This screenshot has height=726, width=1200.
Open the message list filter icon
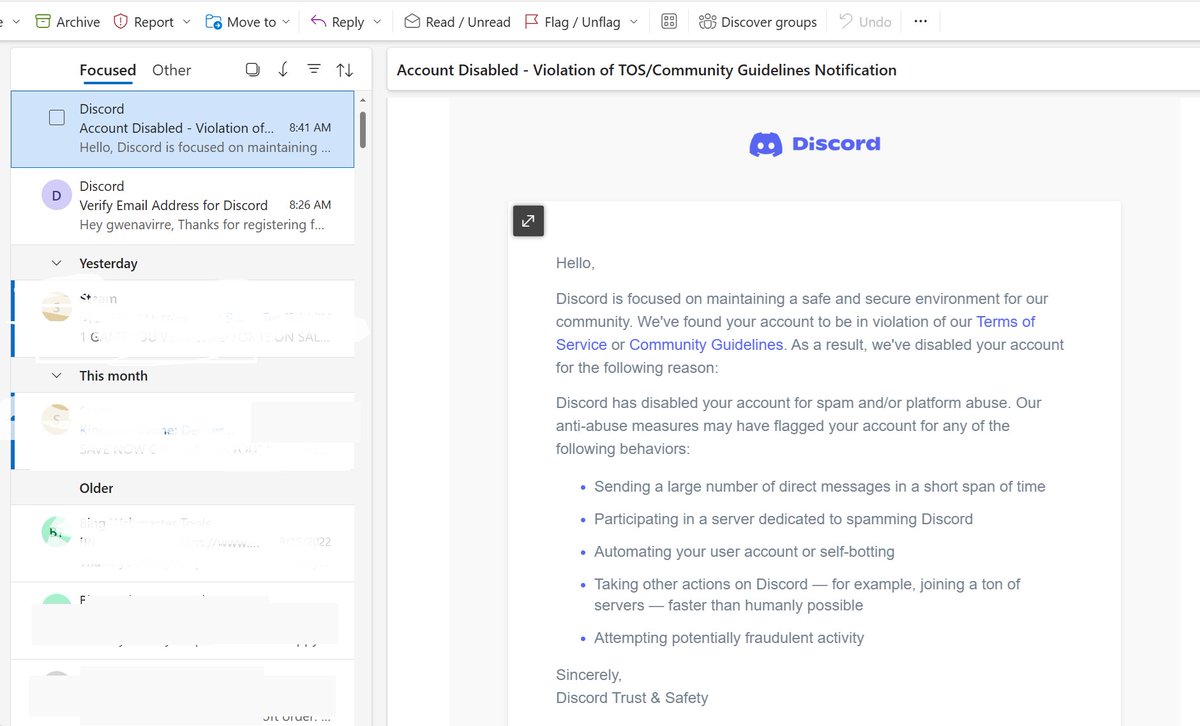point(314,69)
